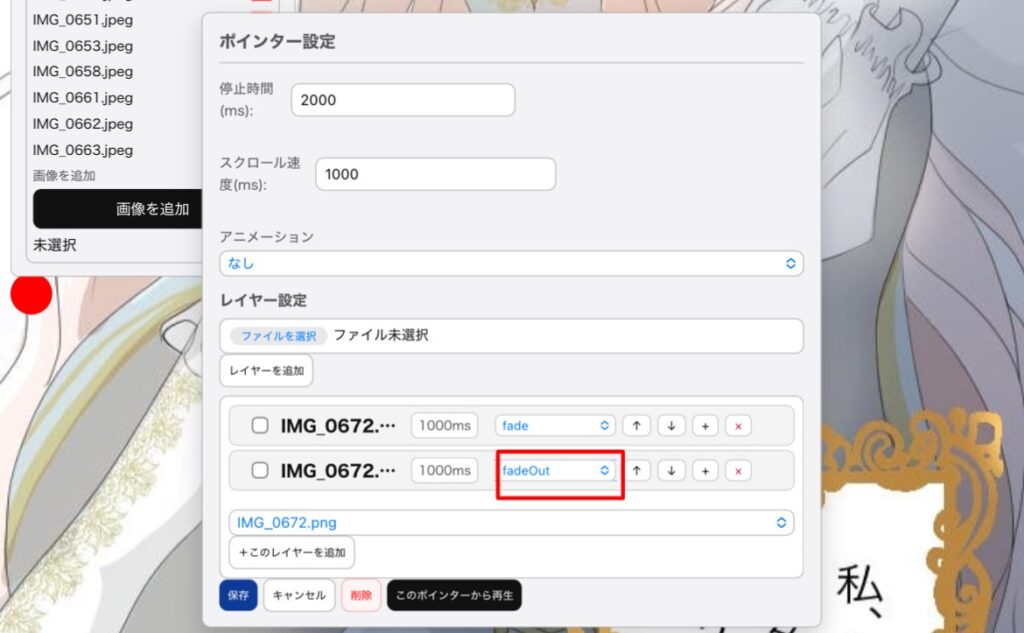Click the IMG_0672 name on the fade row
1024x633 pixels.
338,426
